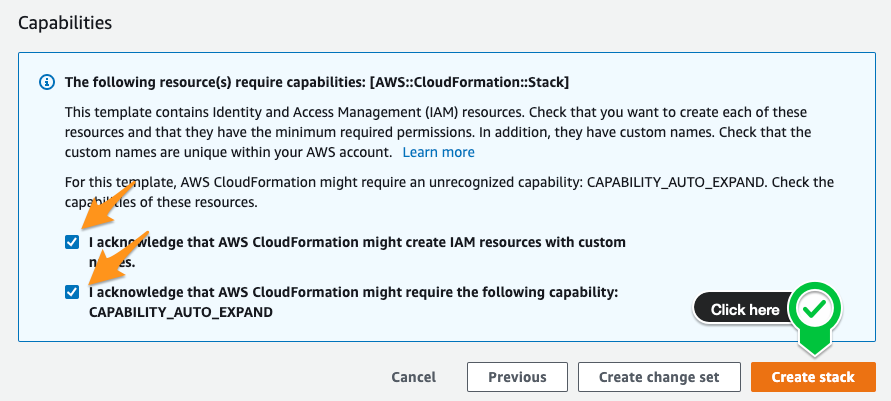Go back with the Previous button

point(517,377)
